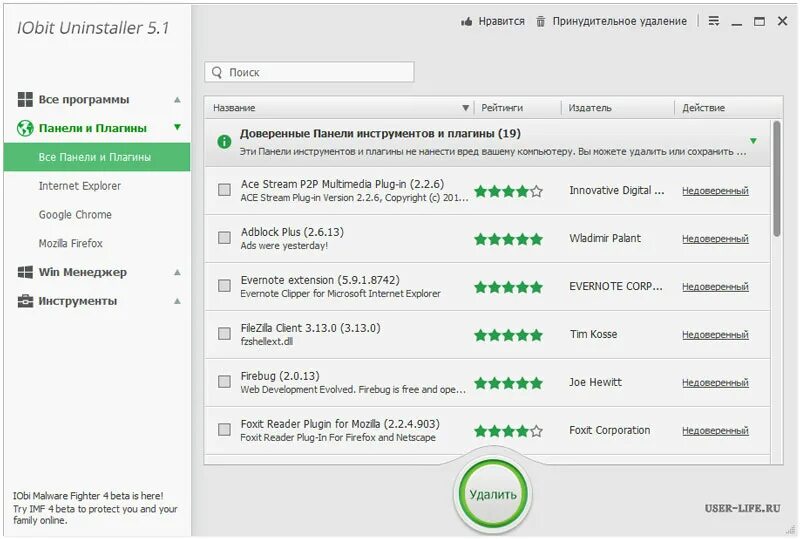Click star rating of FileZilla Client
The width and height of the screenshot is (800, 539).
[x=508, y=335]
